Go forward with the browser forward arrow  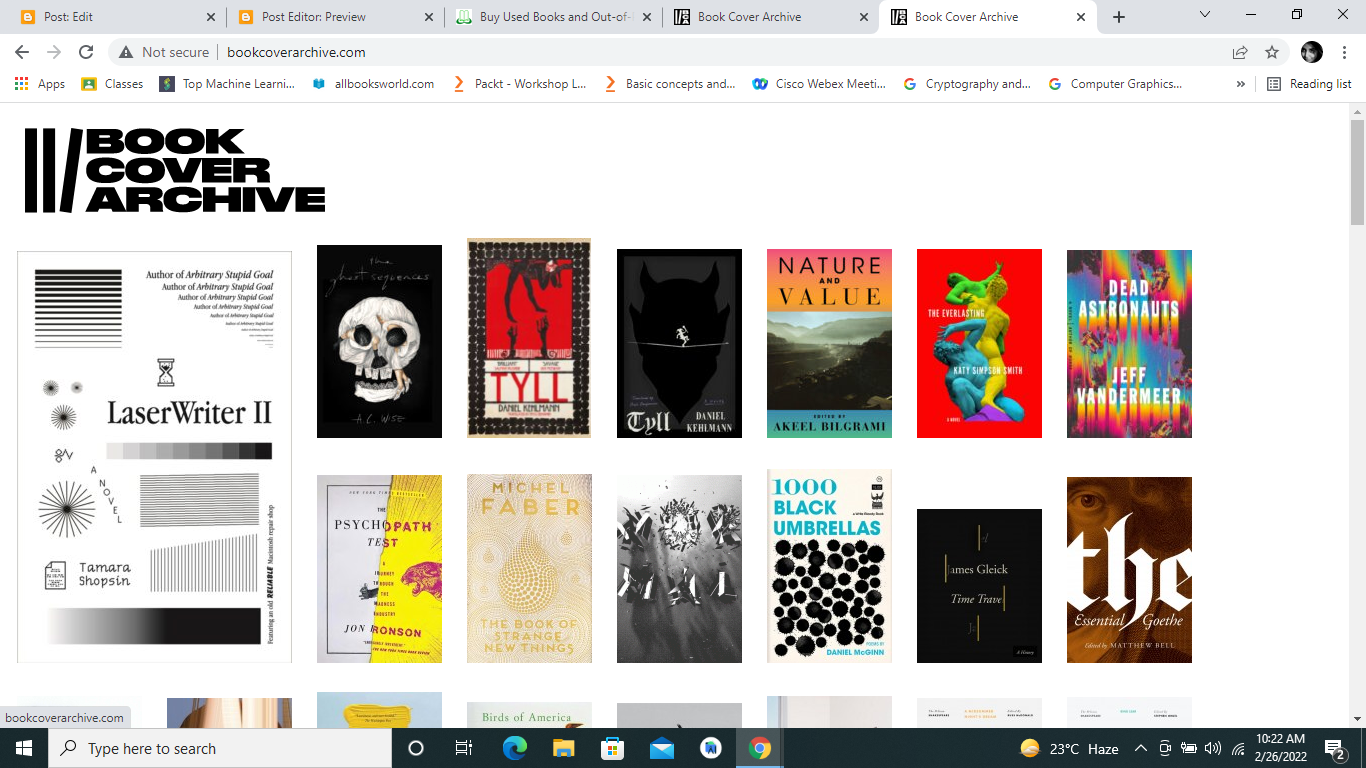[x=54, y=52]
